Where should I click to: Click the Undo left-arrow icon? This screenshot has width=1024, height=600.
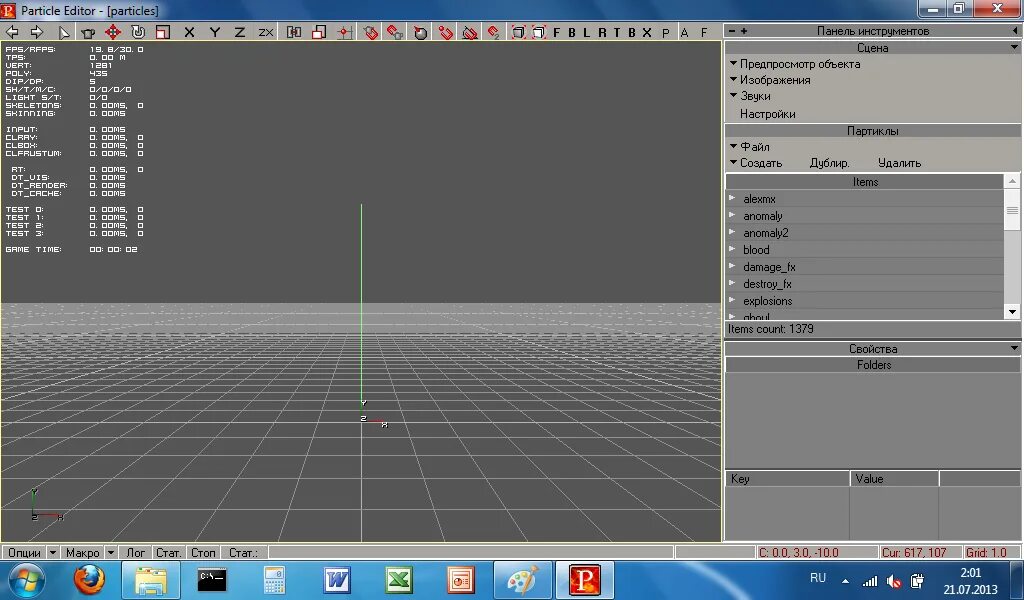(x=12, y=32)
